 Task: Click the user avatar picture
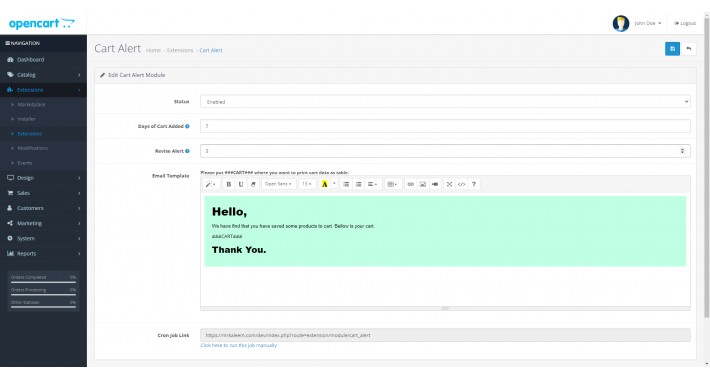[621, 23]
